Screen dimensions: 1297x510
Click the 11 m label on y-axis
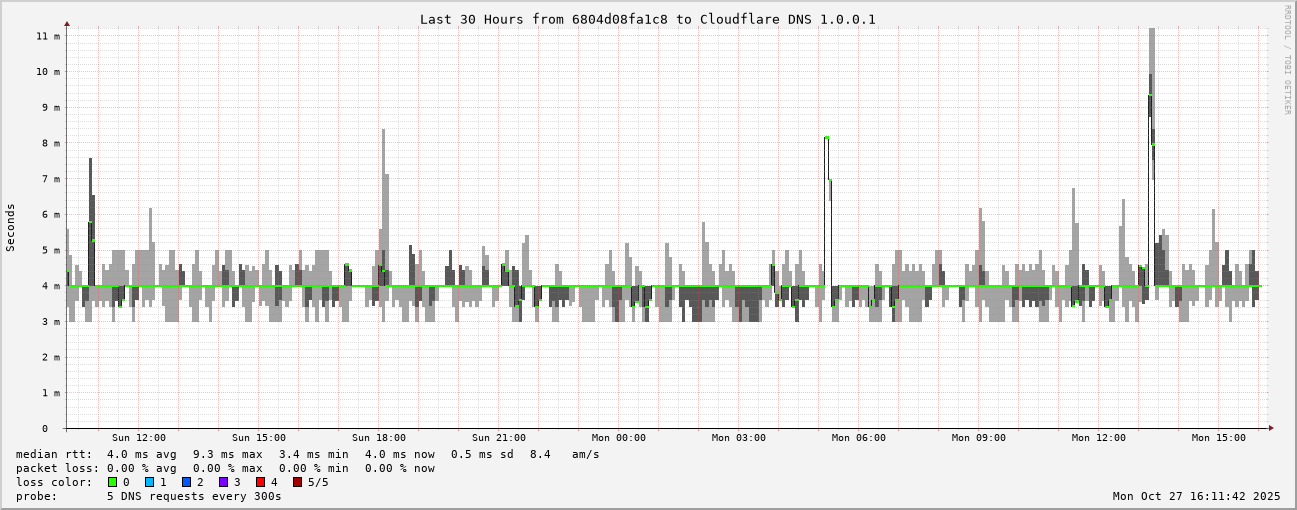point(48,36)
